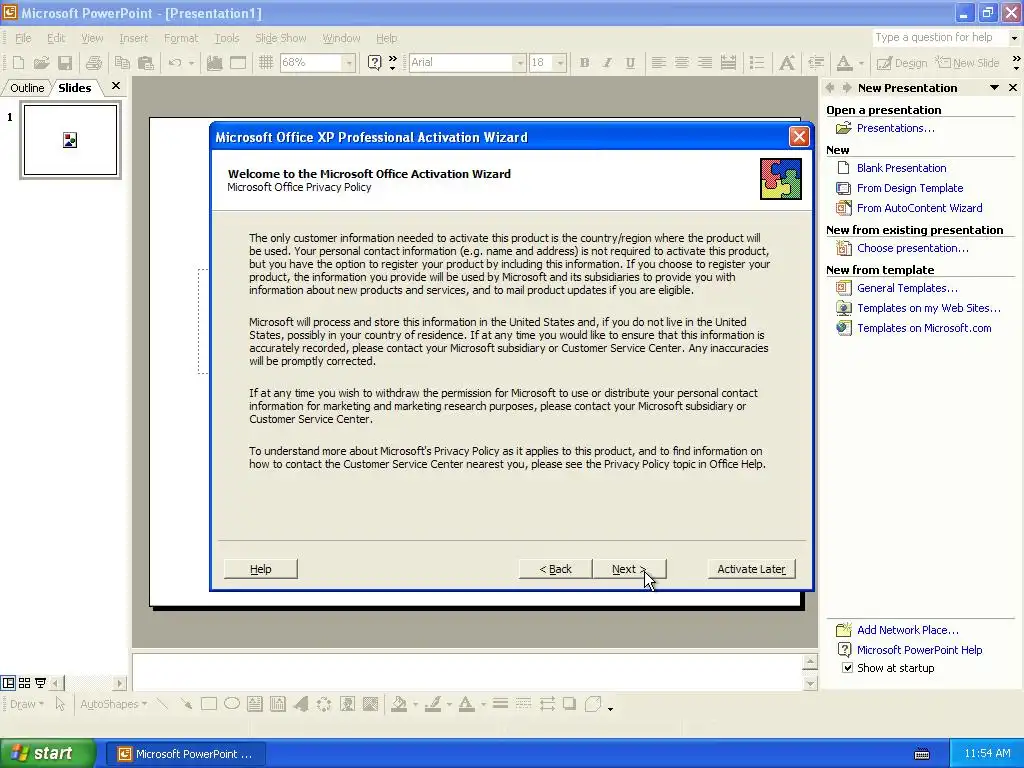Toggle Center alignment button

(682, 63)
